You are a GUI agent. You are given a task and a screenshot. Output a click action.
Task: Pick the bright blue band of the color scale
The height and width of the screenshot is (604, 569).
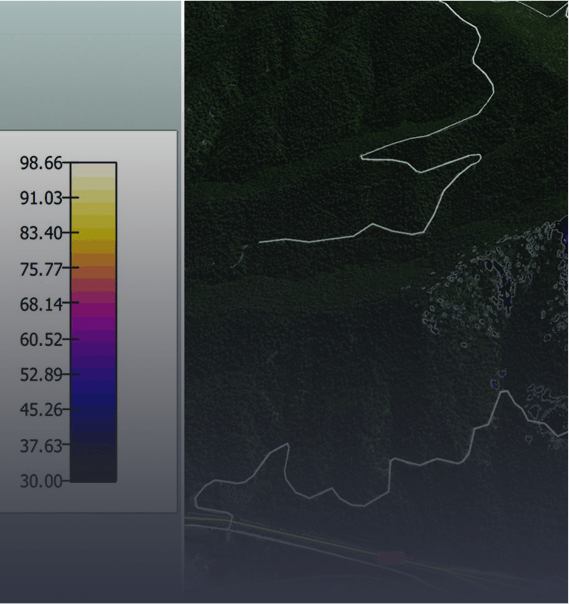tap(94, 393)
